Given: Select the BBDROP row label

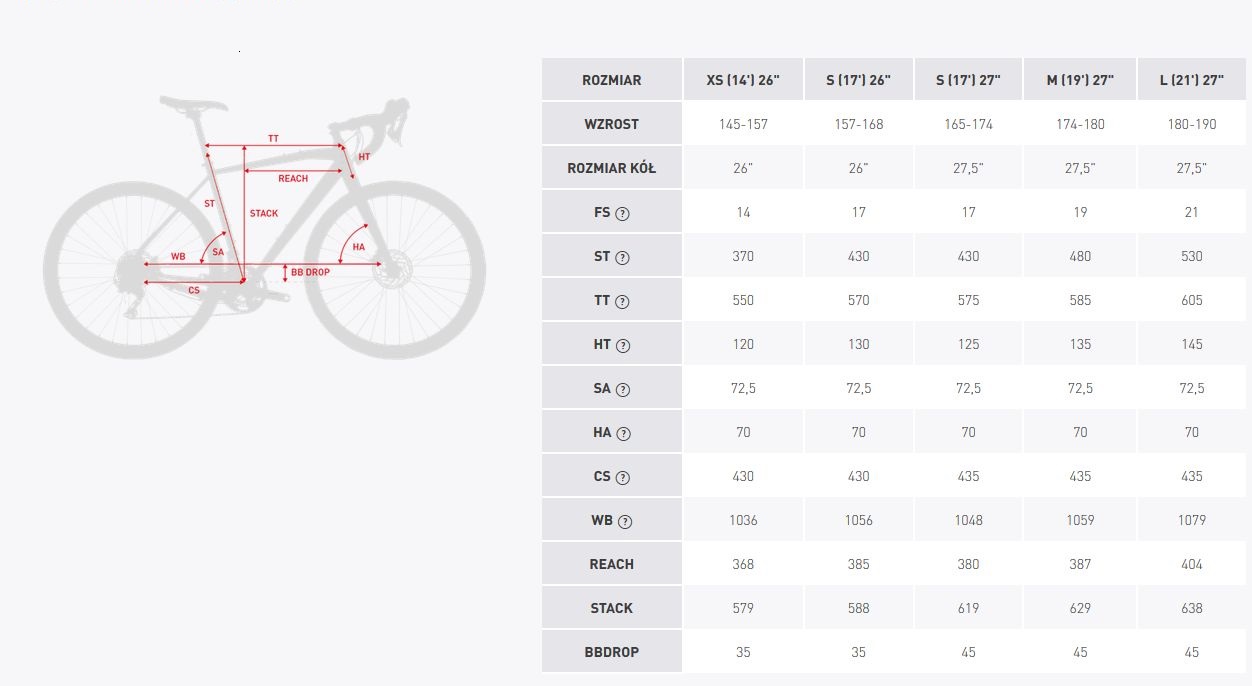Looking at the screenshot, I should [x=612, y=652].
